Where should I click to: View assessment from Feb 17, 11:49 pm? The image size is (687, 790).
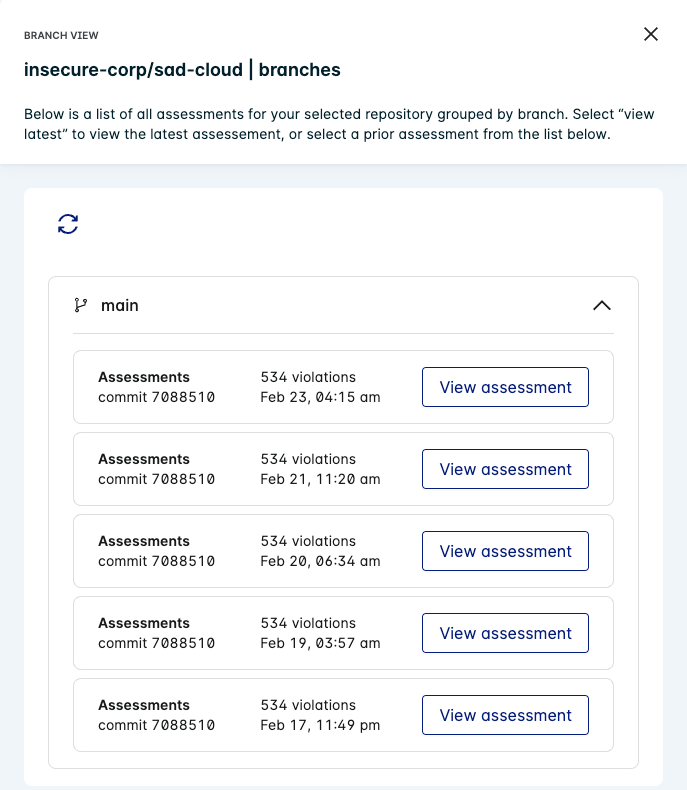coord(505,715)
